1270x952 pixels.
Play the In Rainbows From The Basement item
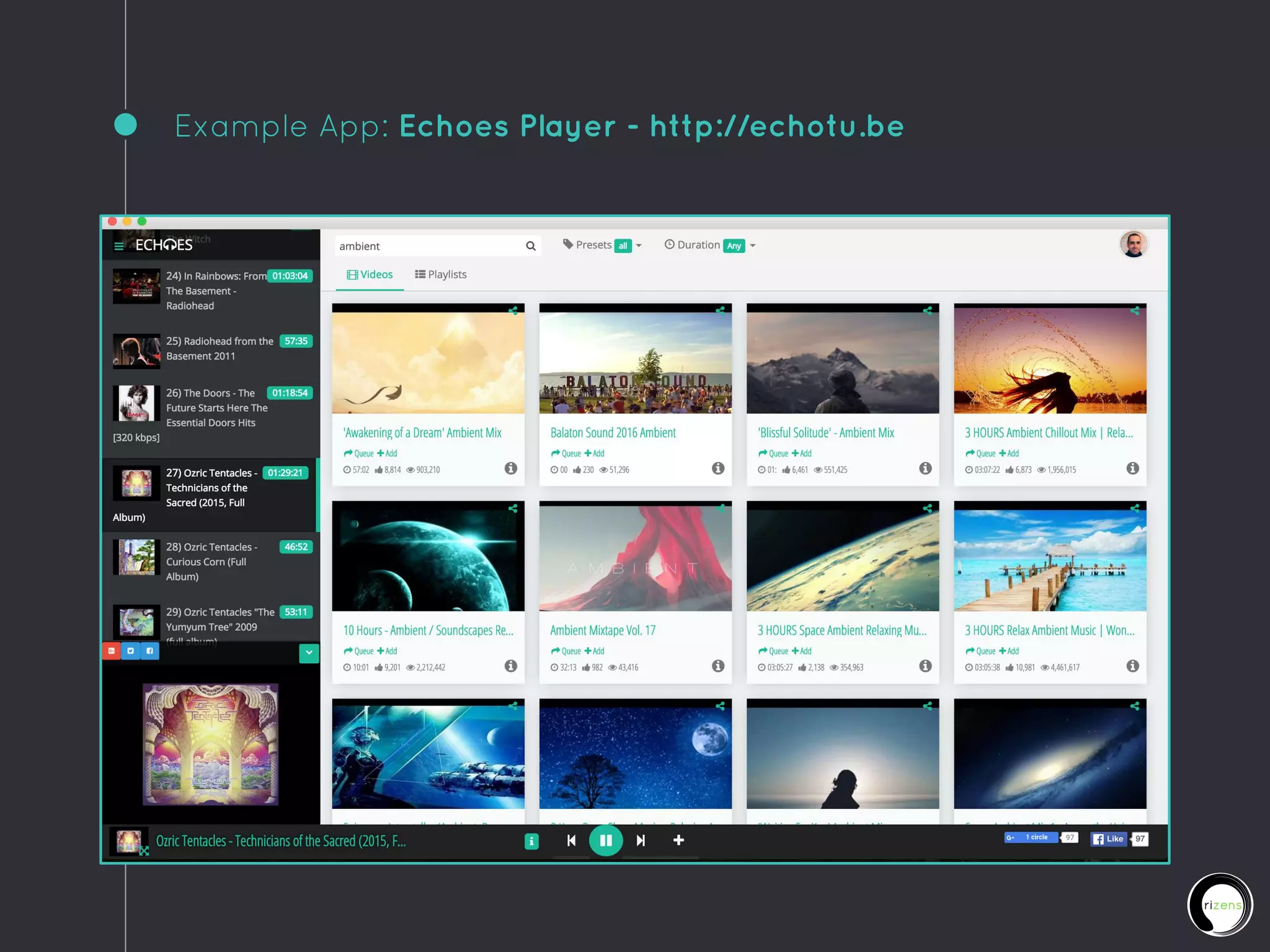pyautogui.click(x=211, y=291)
